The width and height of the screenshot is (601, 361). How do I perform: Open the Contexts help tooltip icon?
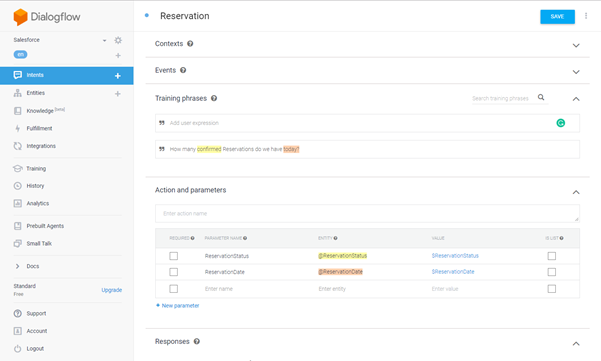190,44
